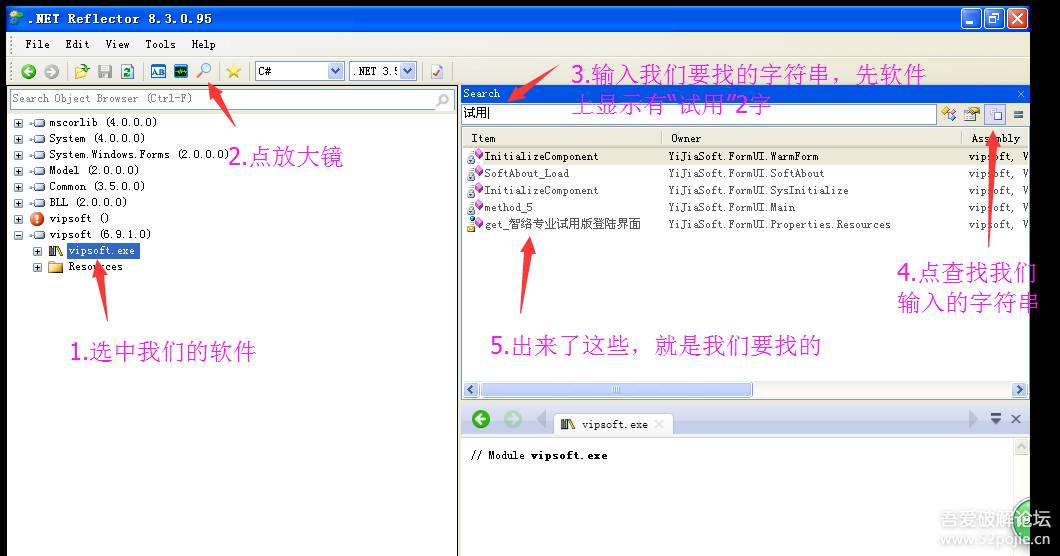Expand the Model (2.0.0.0) node
Screen dimensions: 1060x556
click(18, 171)
